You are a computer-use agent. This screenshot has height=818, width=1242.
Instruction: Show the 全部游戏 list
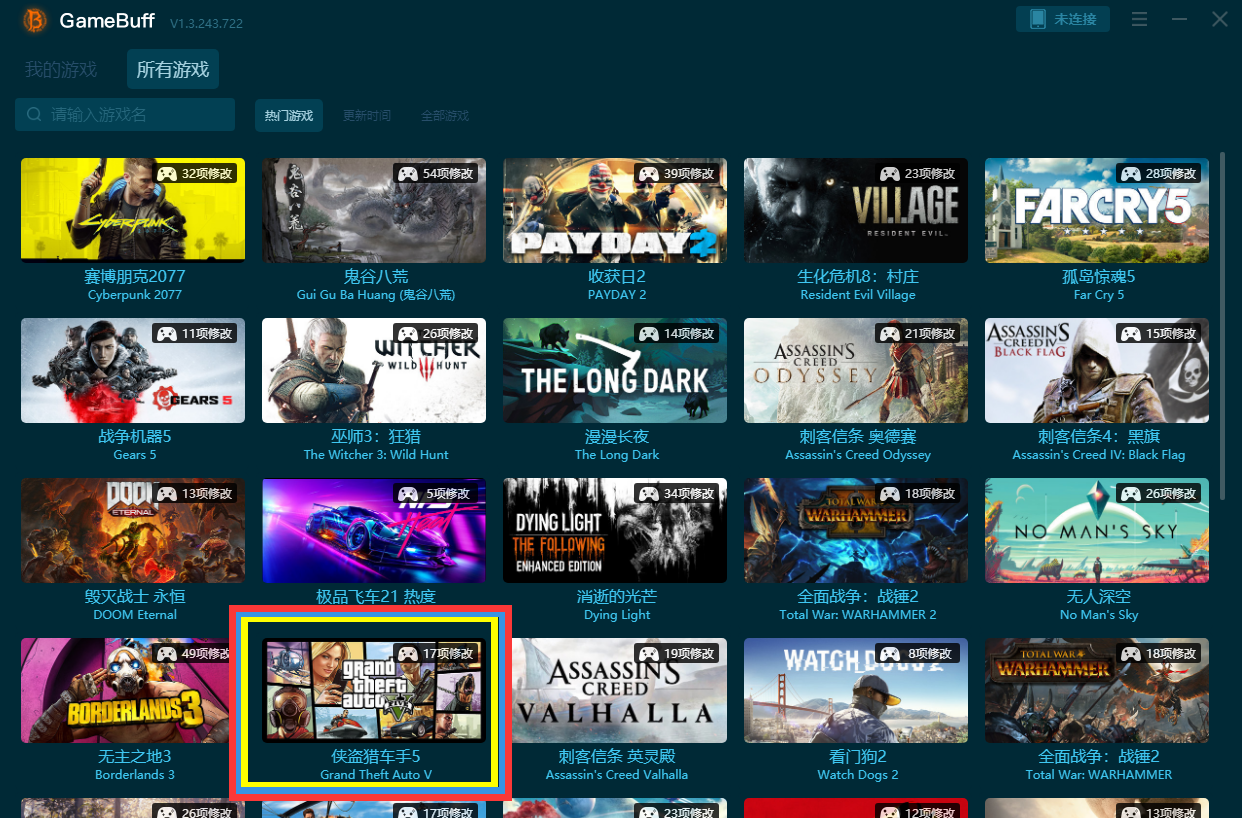445,115
